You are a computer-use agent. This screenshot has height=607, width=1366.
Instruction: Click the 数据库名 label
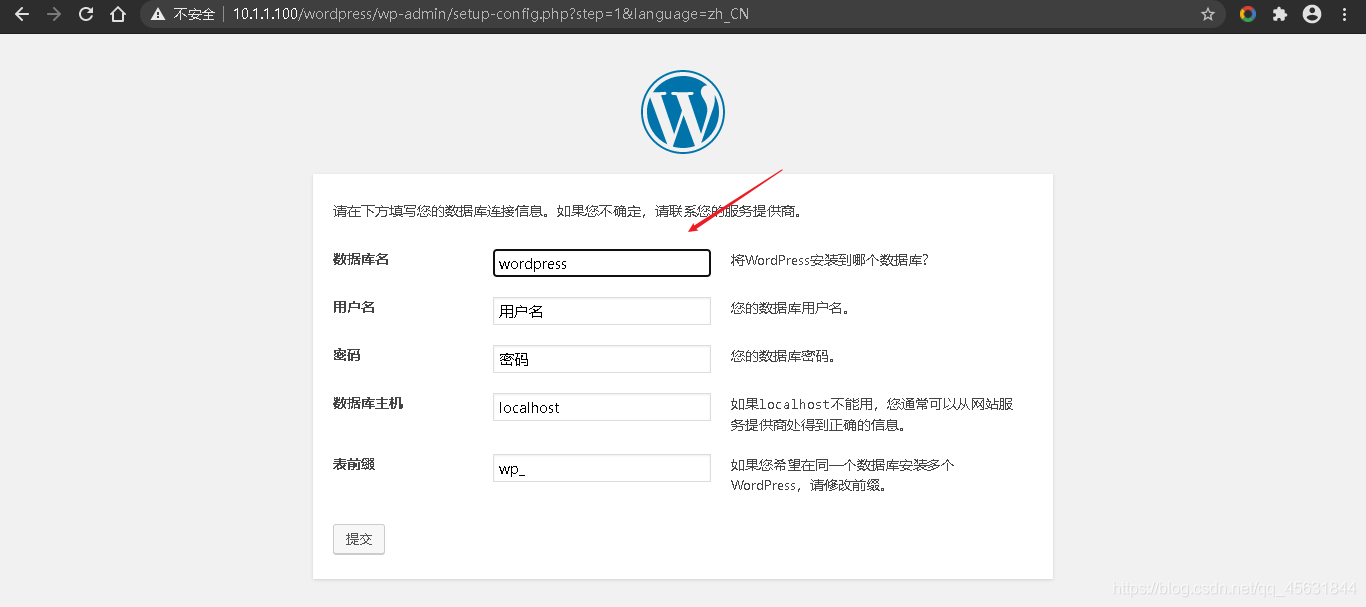361,259
